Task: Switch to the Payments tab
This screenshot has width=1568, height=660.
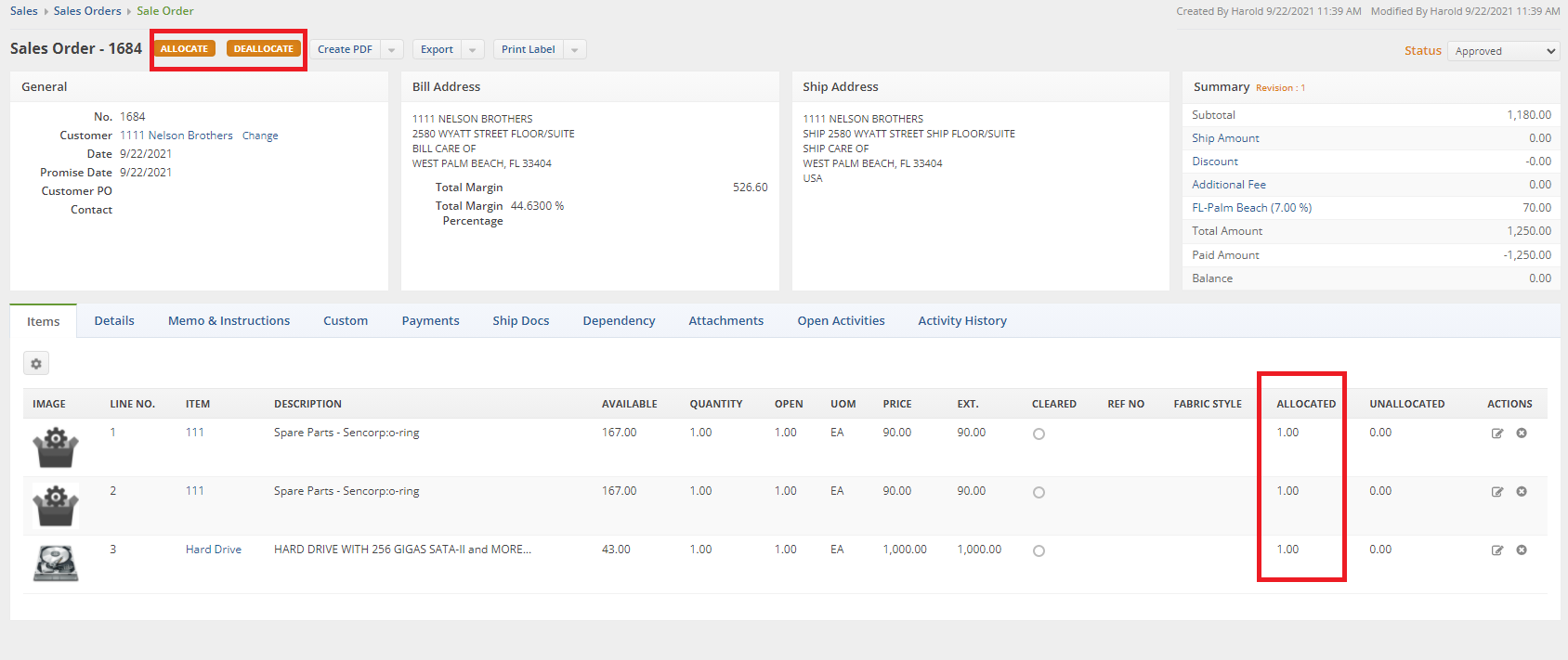Action: pyautogui.click(x=430, y=321)
